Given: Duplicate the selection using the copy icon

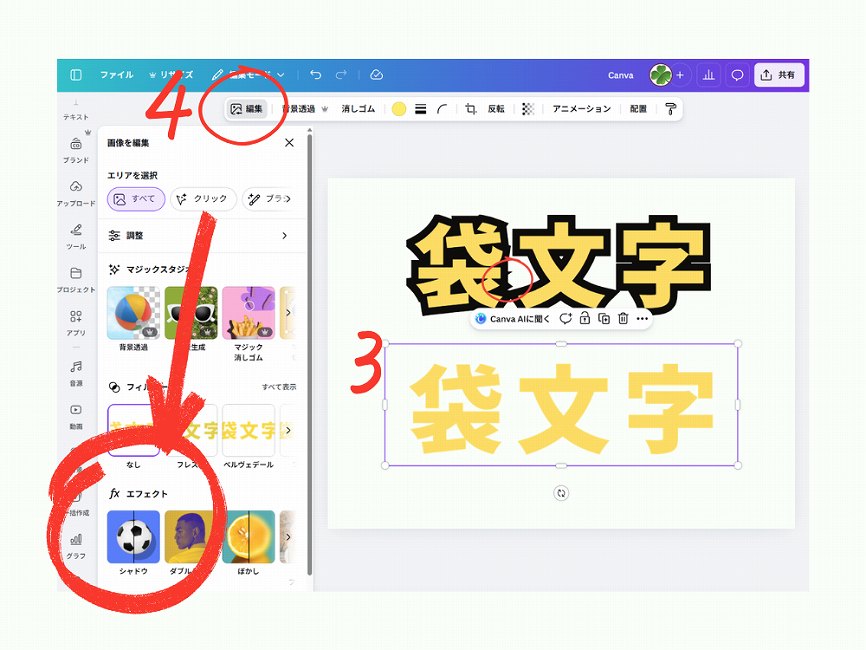Looking at the screenshot, I should point(603,319).
